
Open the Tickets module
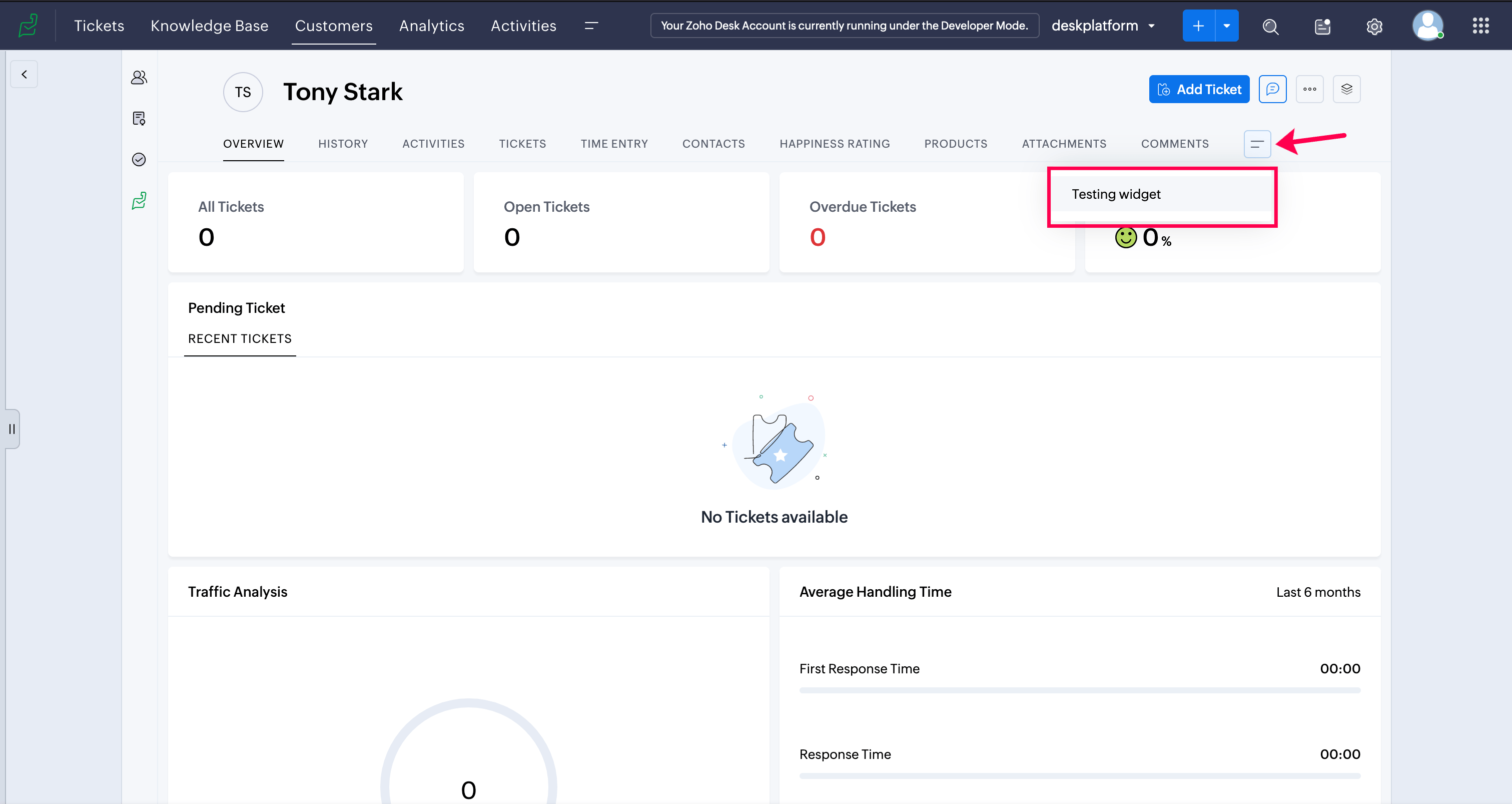coord(99,25)
